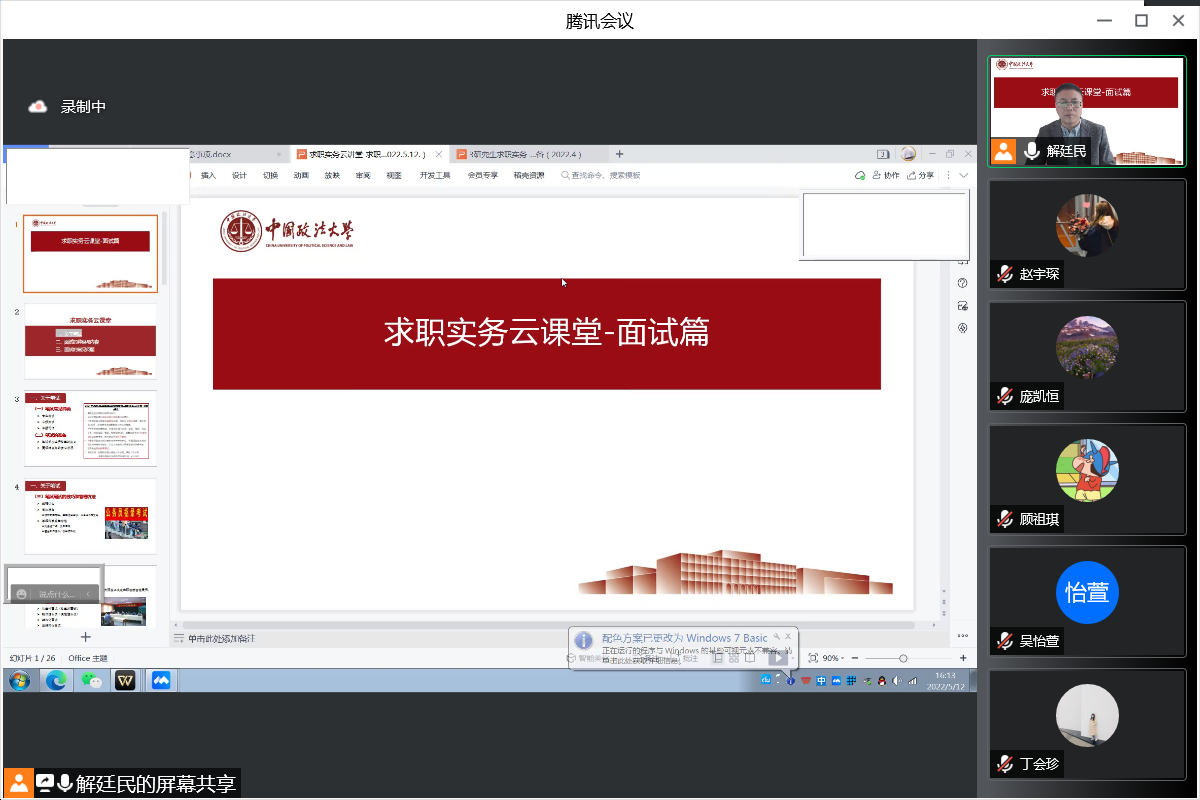Click the help question mark in side panel
This screenshot has width=1200, height=800.
(x=962, y=283)
